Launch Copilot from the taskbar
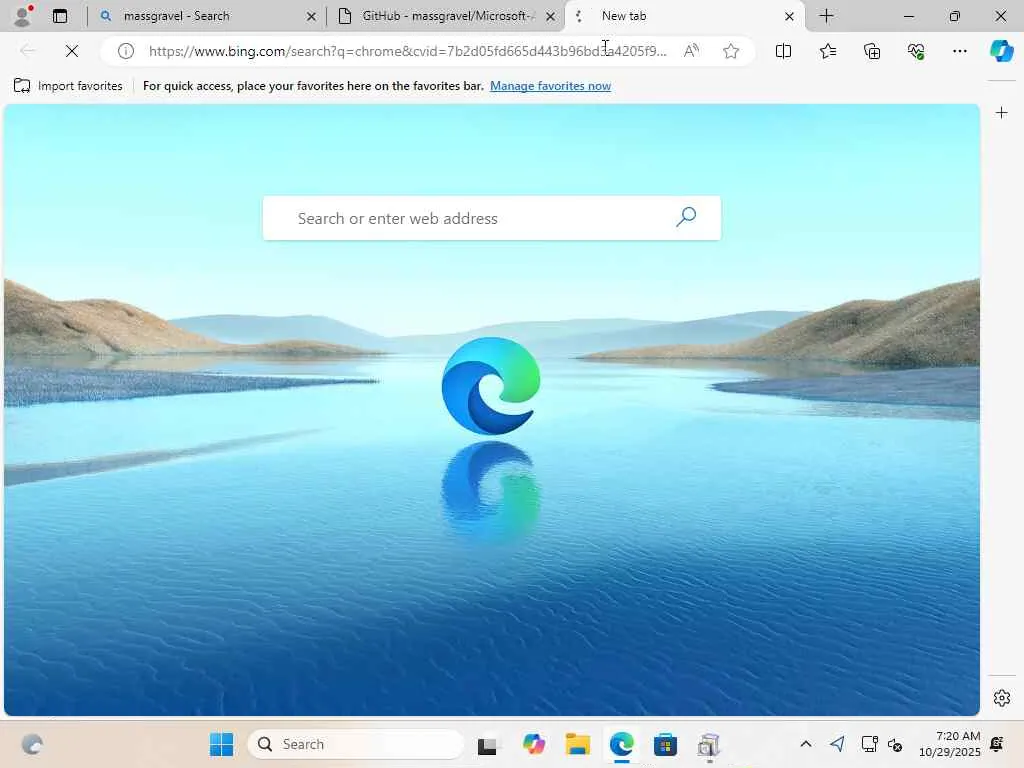This screenshot has width=1024, height=768. click(x=534, y=744)
